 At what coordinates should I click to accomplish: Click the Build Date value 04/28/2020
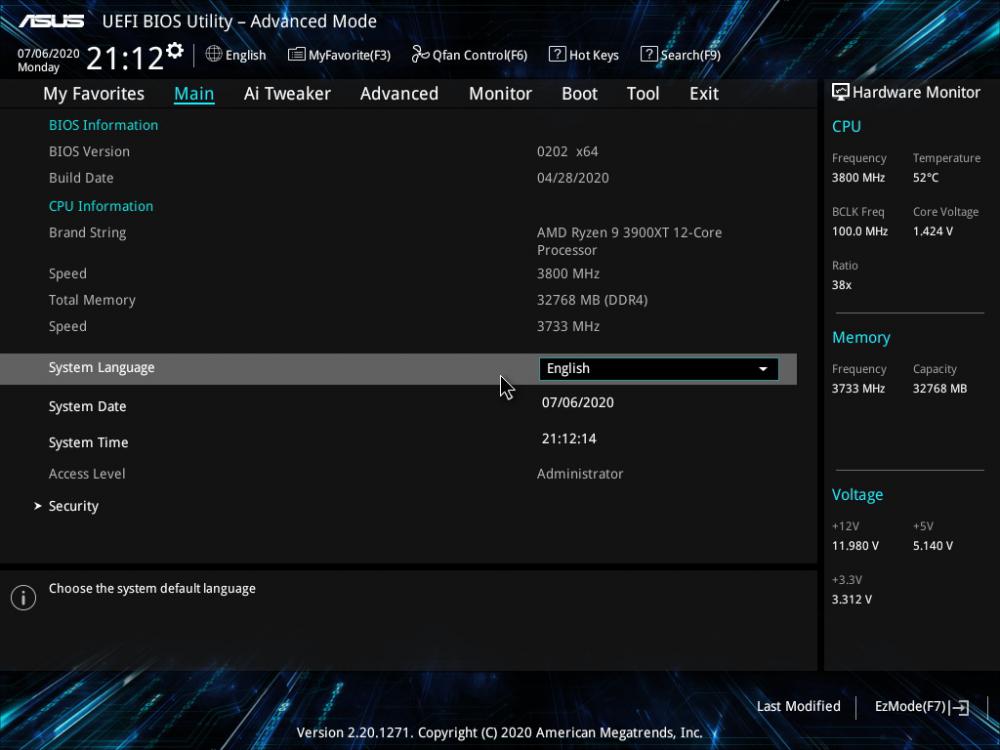[573, 178]
